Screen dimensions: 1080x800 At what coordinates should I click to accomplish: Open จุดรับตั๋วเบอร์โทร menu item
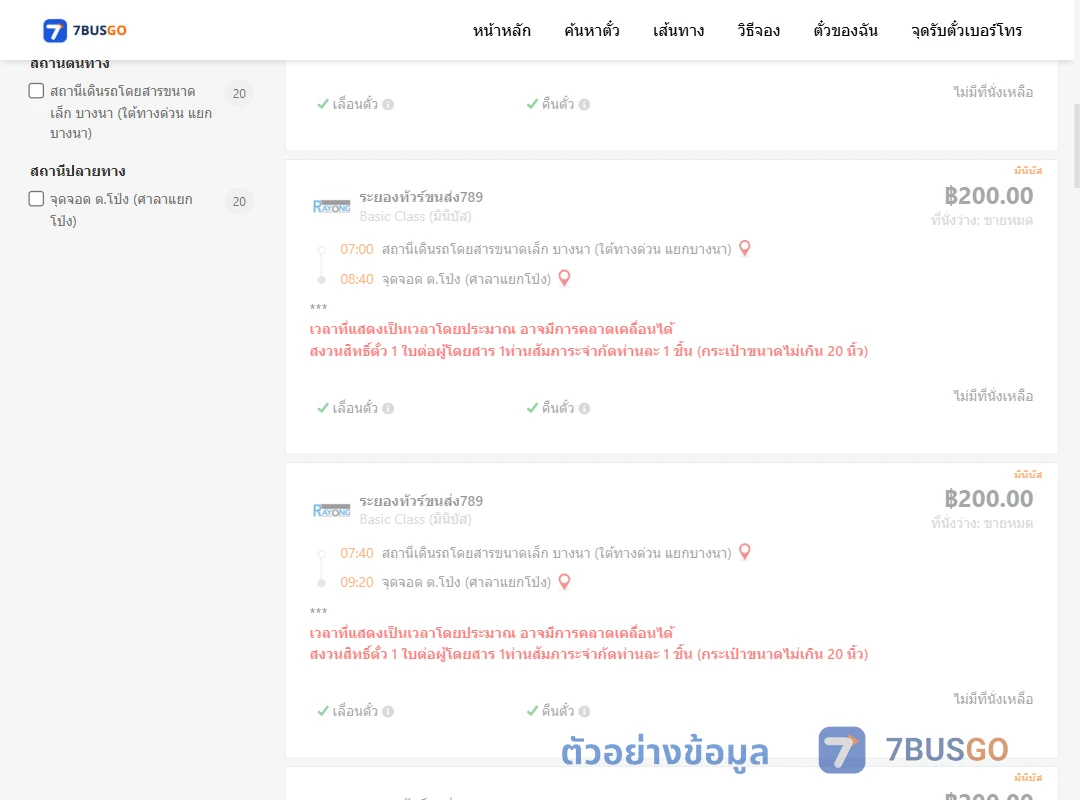pos(966,30)
